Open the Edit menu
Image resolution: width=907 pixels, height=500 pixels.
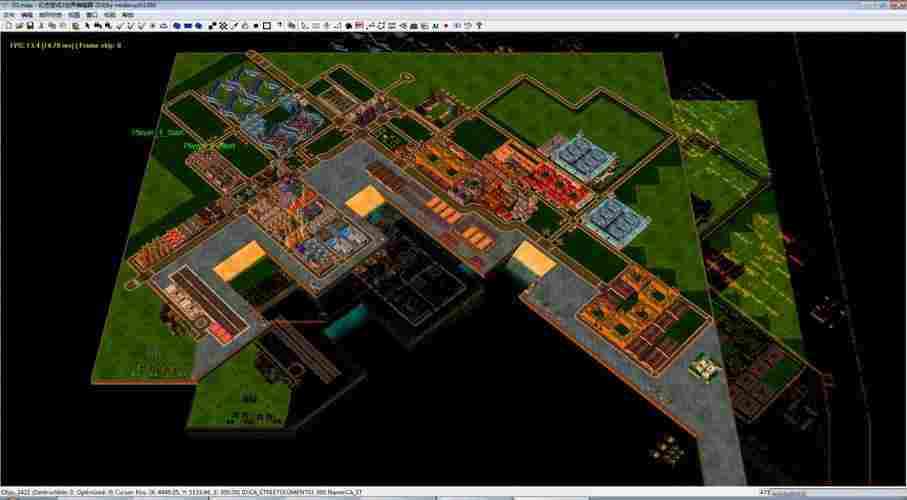coord(27,15)
